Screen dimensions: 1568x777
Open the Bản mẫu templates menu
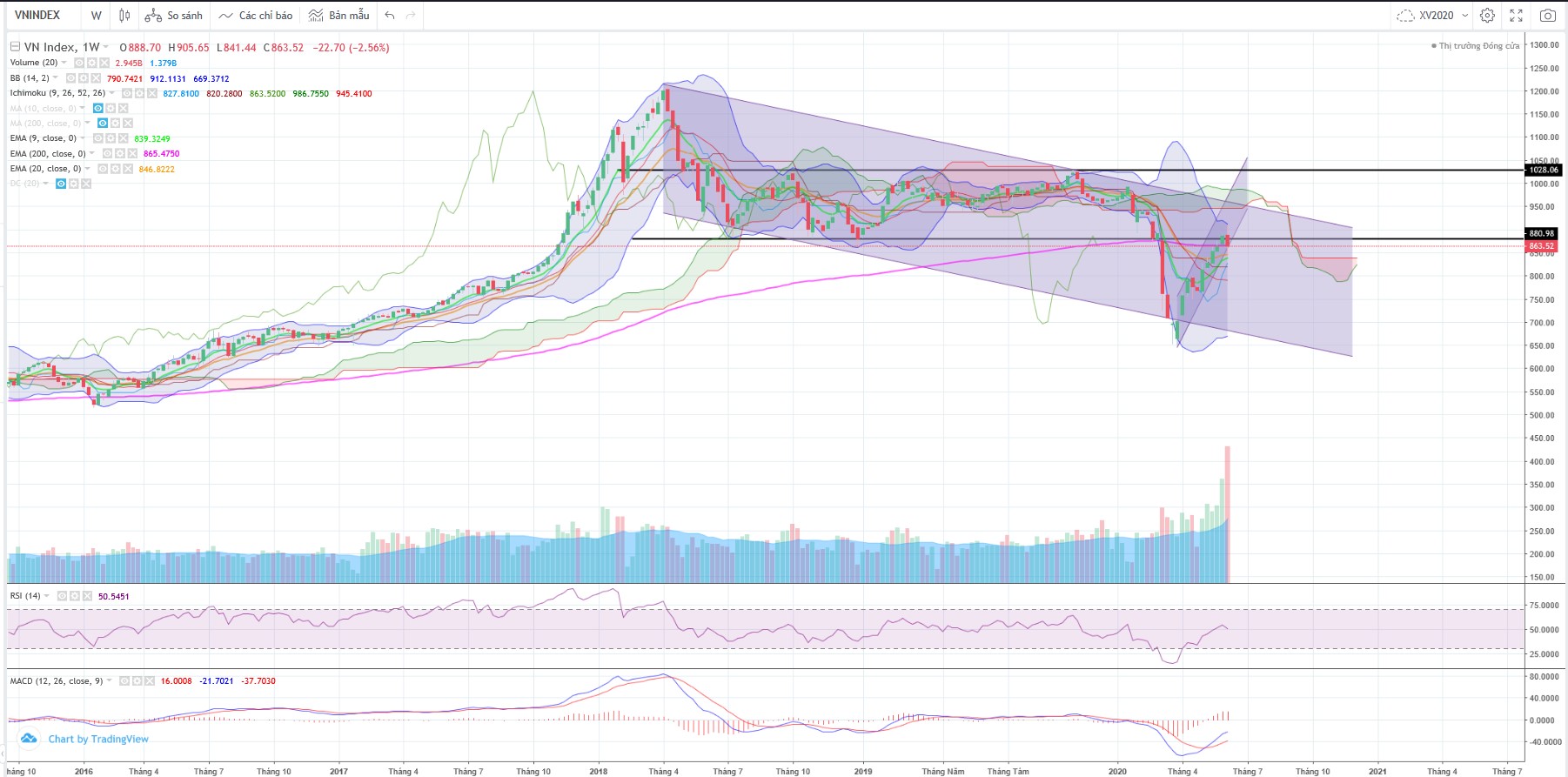(x=338, y=16)
